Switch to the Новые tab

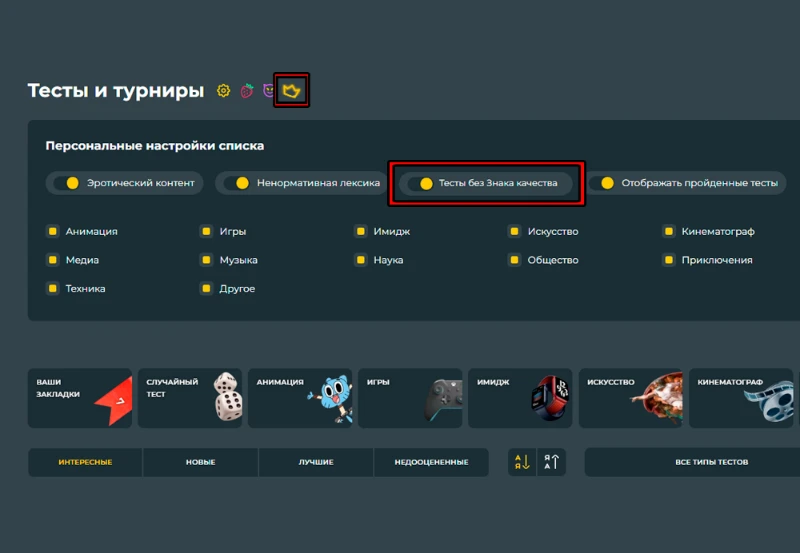[x=201, y=462]
